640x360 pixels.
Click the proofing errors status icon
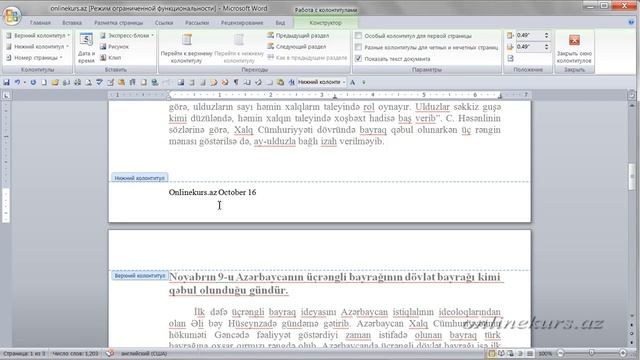(109, 354)
